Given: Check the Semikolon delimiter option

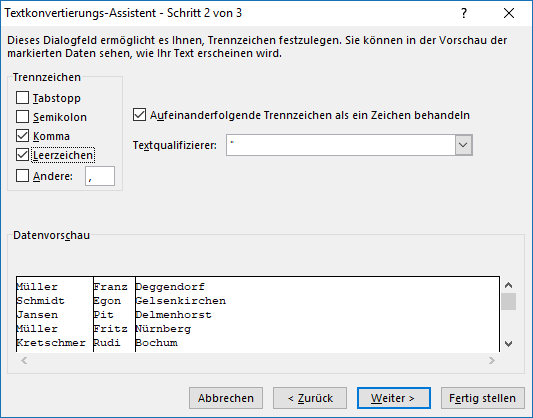Looking at the screenshot, I should point(22,117).
